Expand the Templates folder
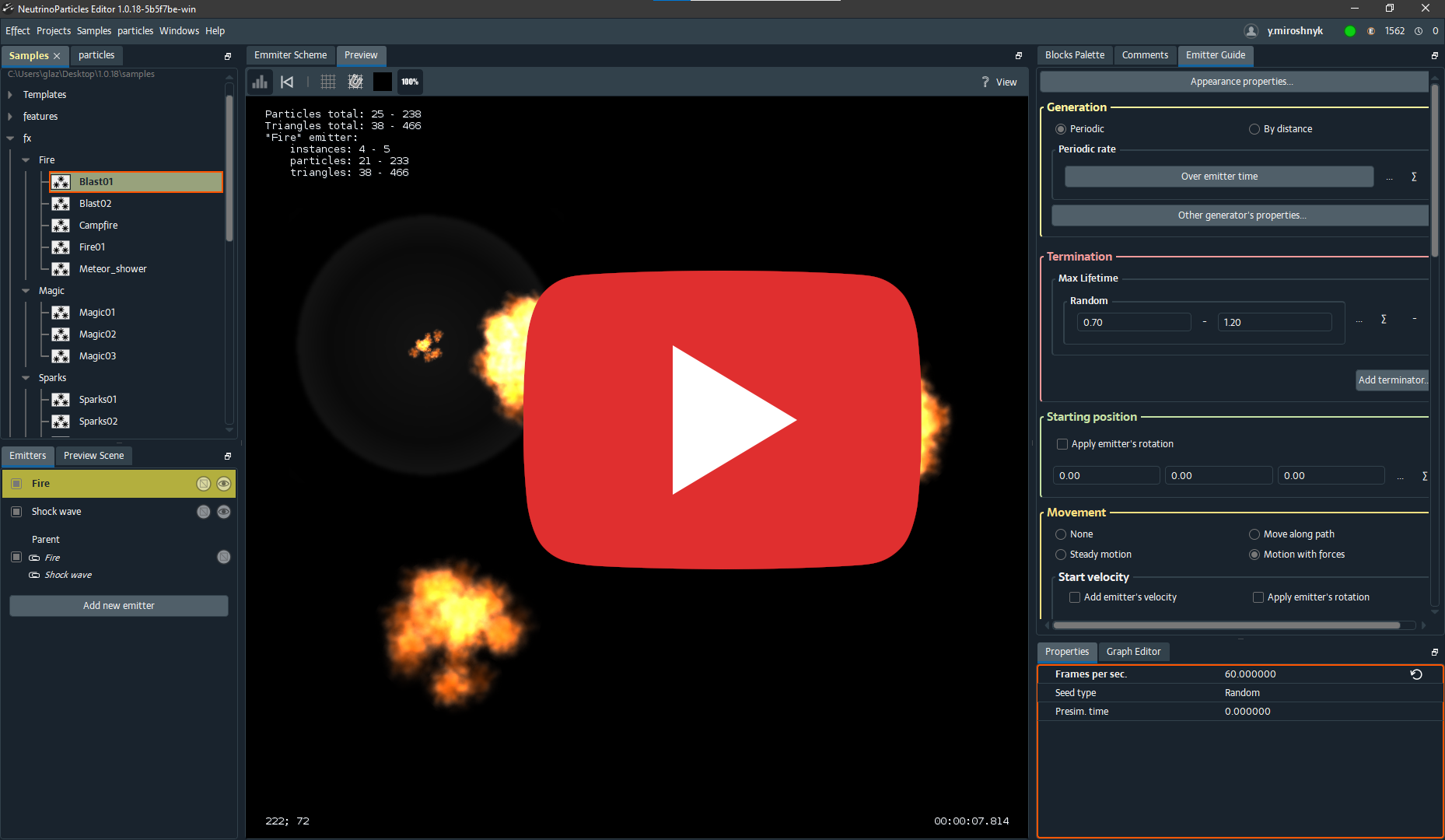Image resolution: width=1445 pixels, height=840 pixels. pyautogui.click(x=10, y=94)
